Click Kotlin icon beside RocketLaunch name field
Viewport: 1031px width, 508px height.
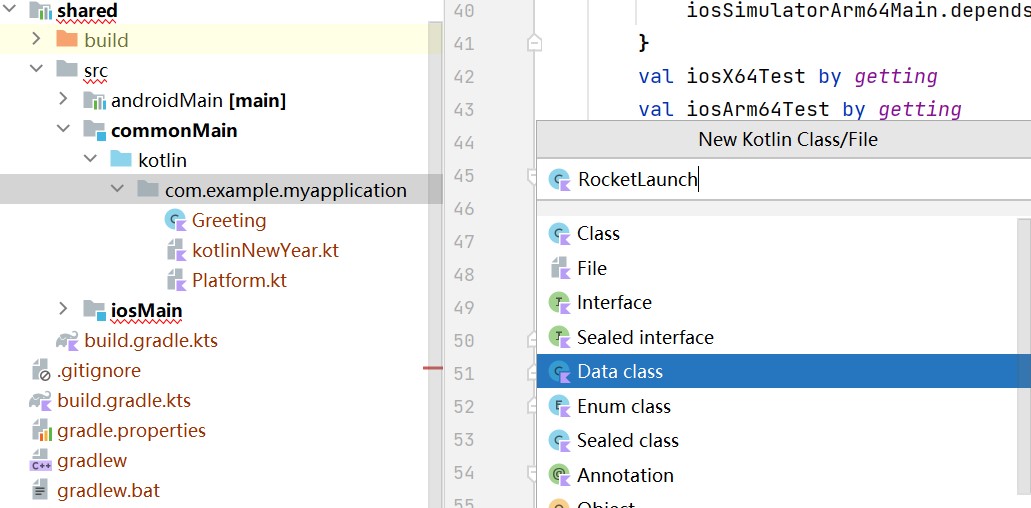[x=559, y=179]
